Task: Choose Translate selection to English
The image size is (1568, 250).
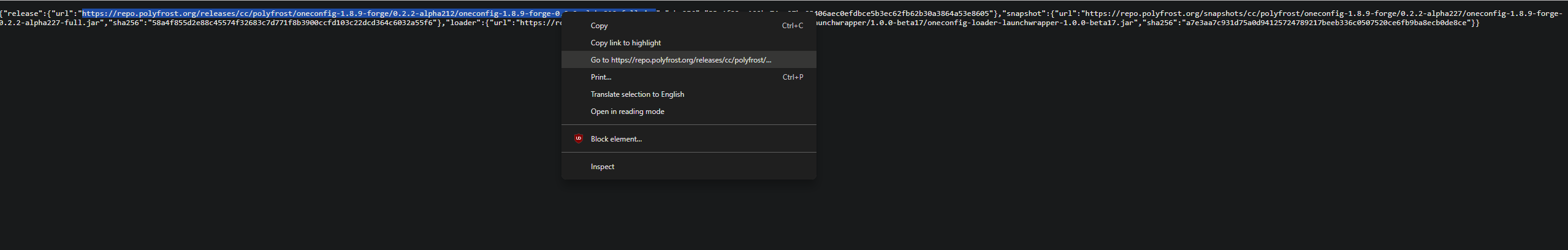Action: click(637, 94)
